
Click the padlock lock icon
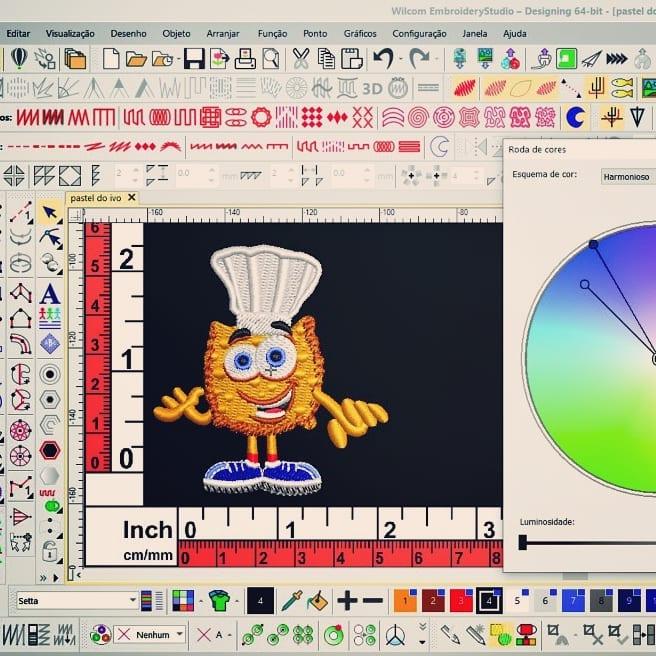[49, 551]
